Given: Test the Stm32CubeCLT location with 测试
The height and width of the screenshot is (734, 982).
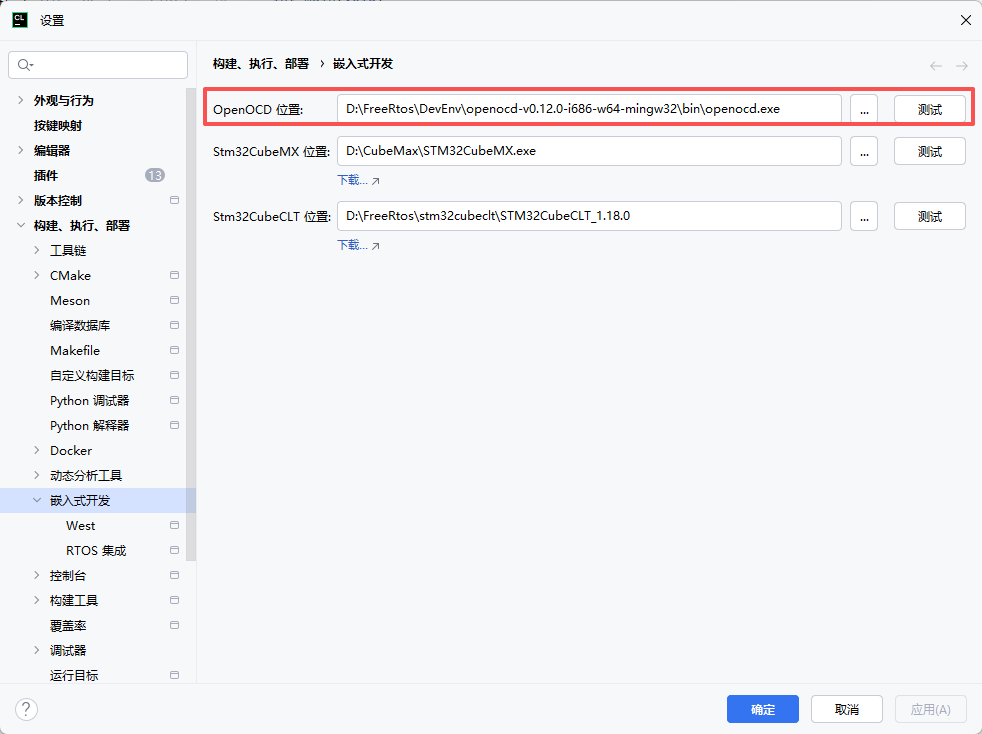Looking at the screenshot, I should coord(930,216).
